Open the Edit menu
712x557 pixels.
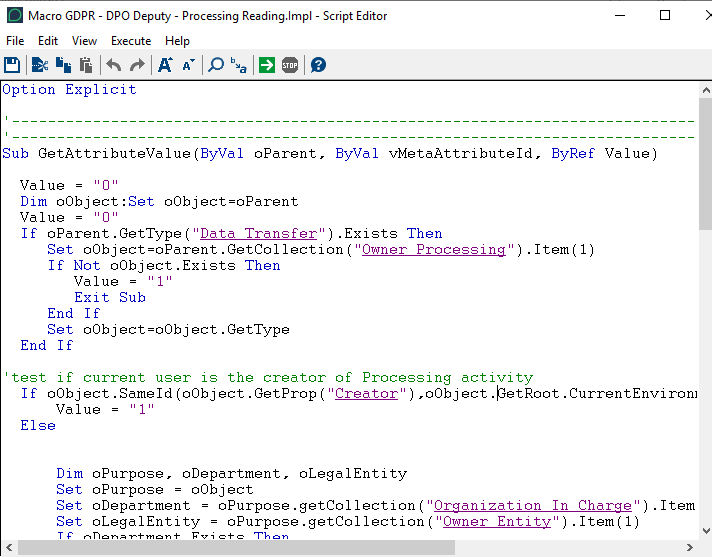coord(48,41)
